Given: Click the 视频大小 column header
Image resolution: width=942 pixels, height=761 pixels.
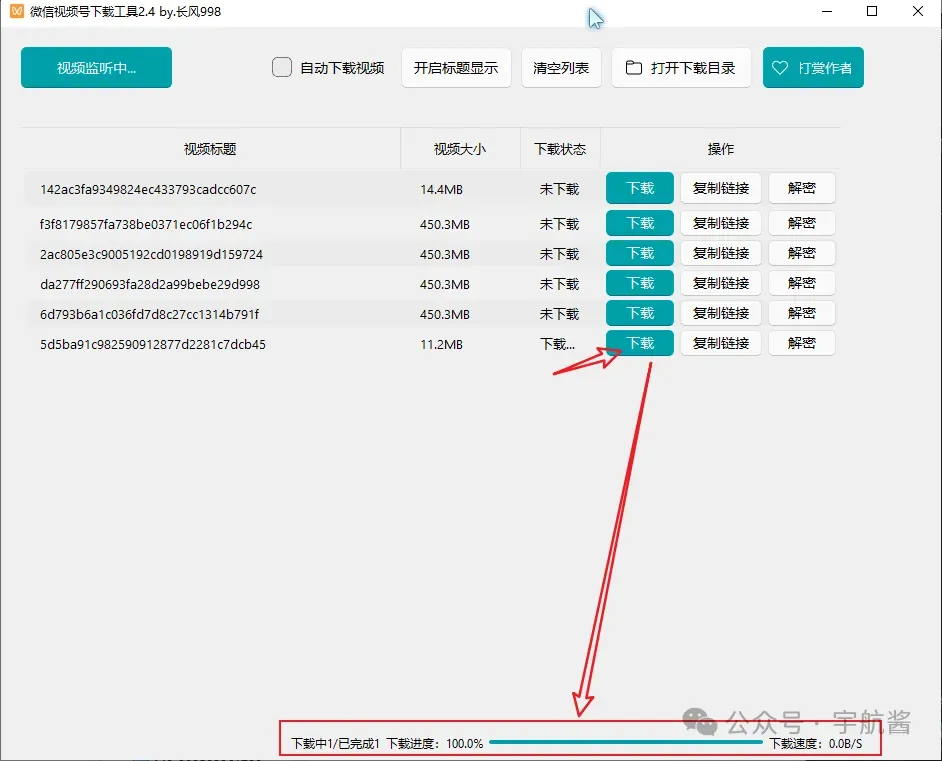Looking at the screenshot, I should [x=460, y=149].
